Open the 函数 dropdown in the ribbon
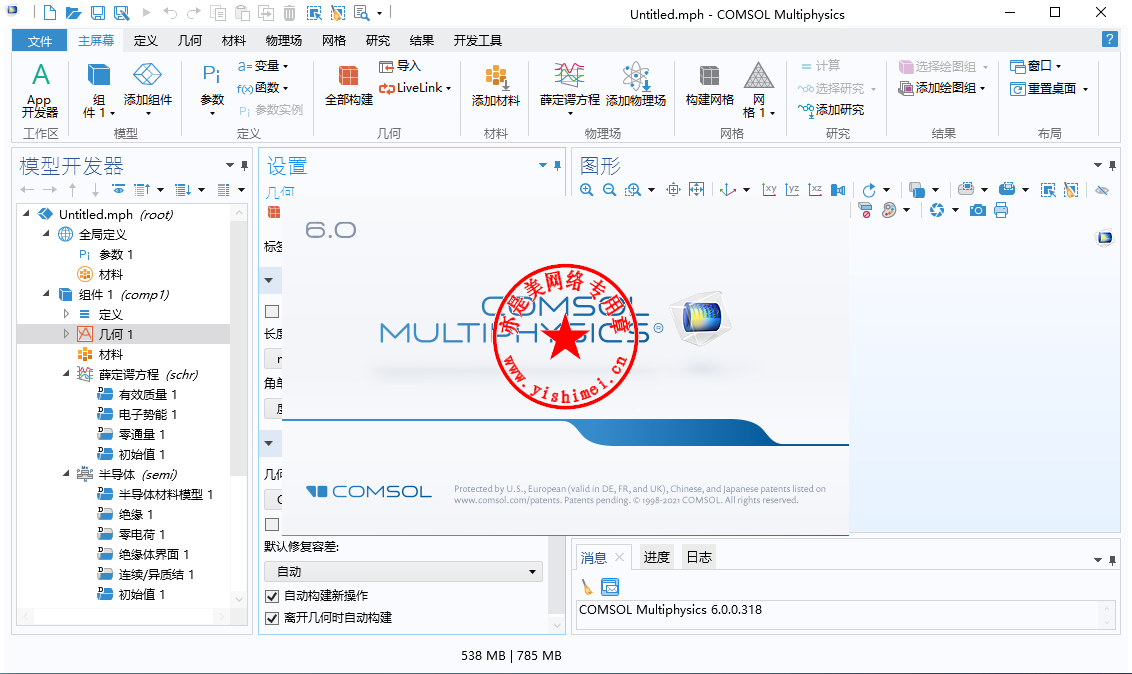The width and height of the screenshot is (1132, 674). click(264, 88)
